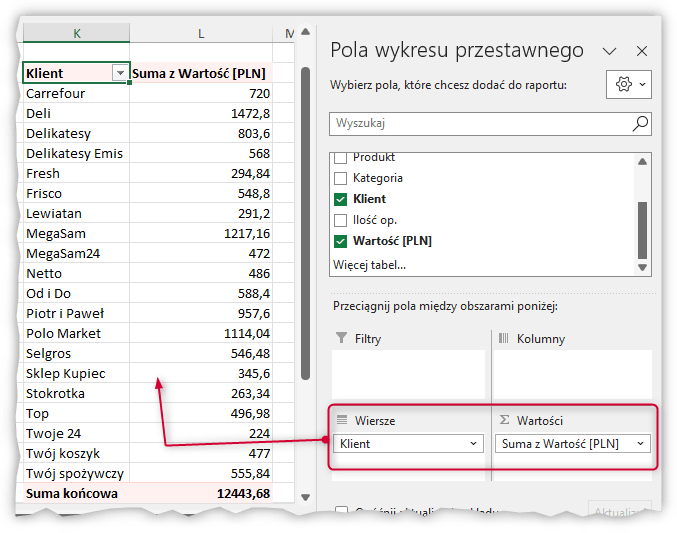Click the empty Filtry drop area
Viewport: 677px width, 533px height.
click(x=408, y=374)
